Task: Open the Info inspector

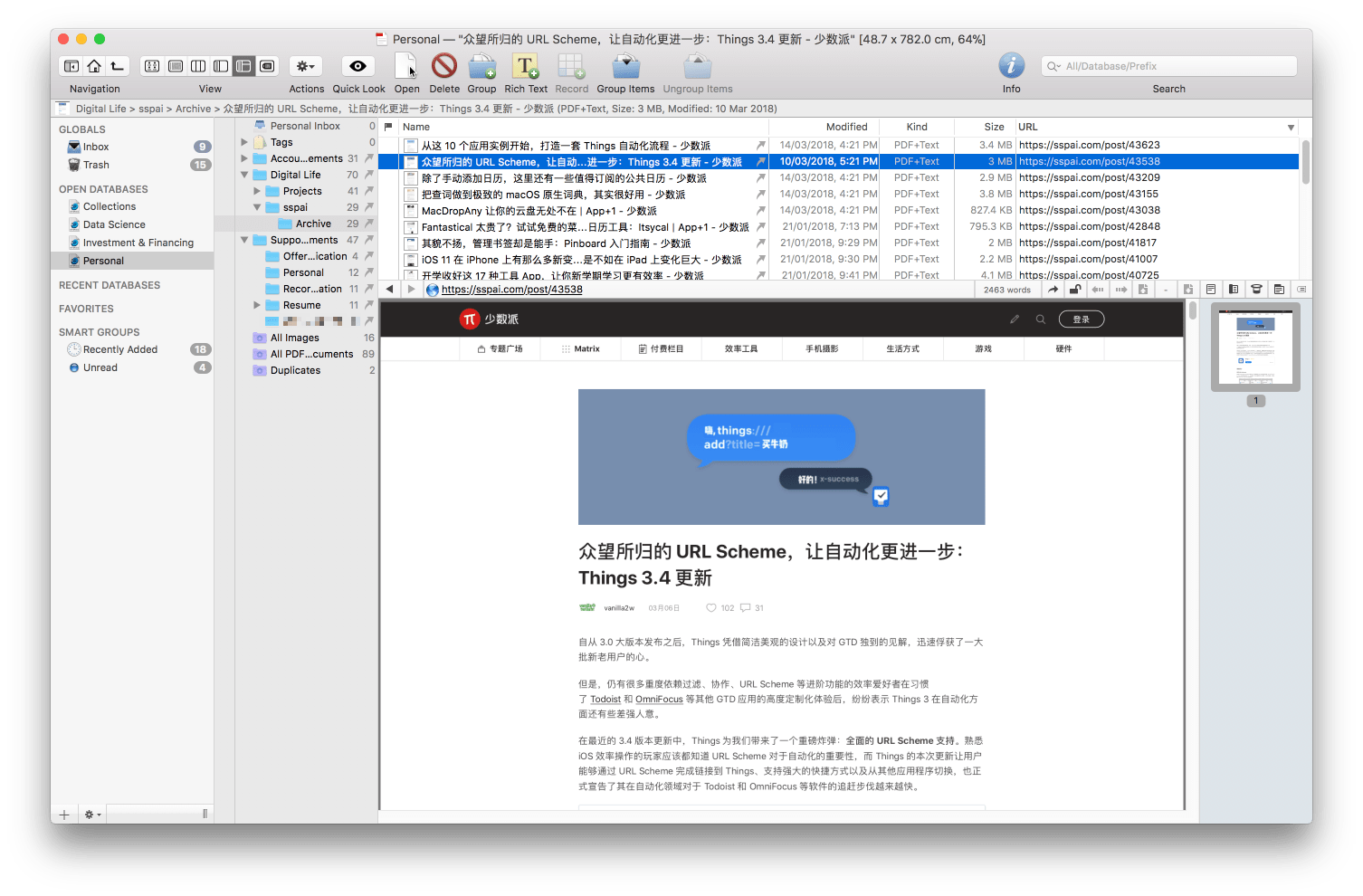Action: tap(1011, 66)
